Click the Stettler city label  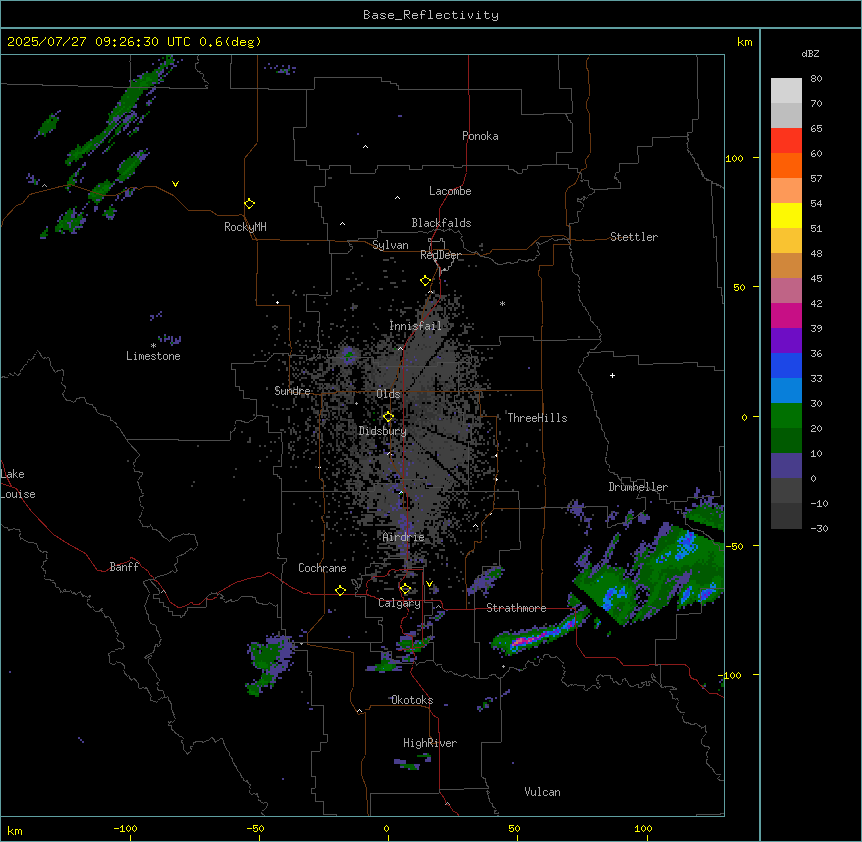[x=634, y=237]
